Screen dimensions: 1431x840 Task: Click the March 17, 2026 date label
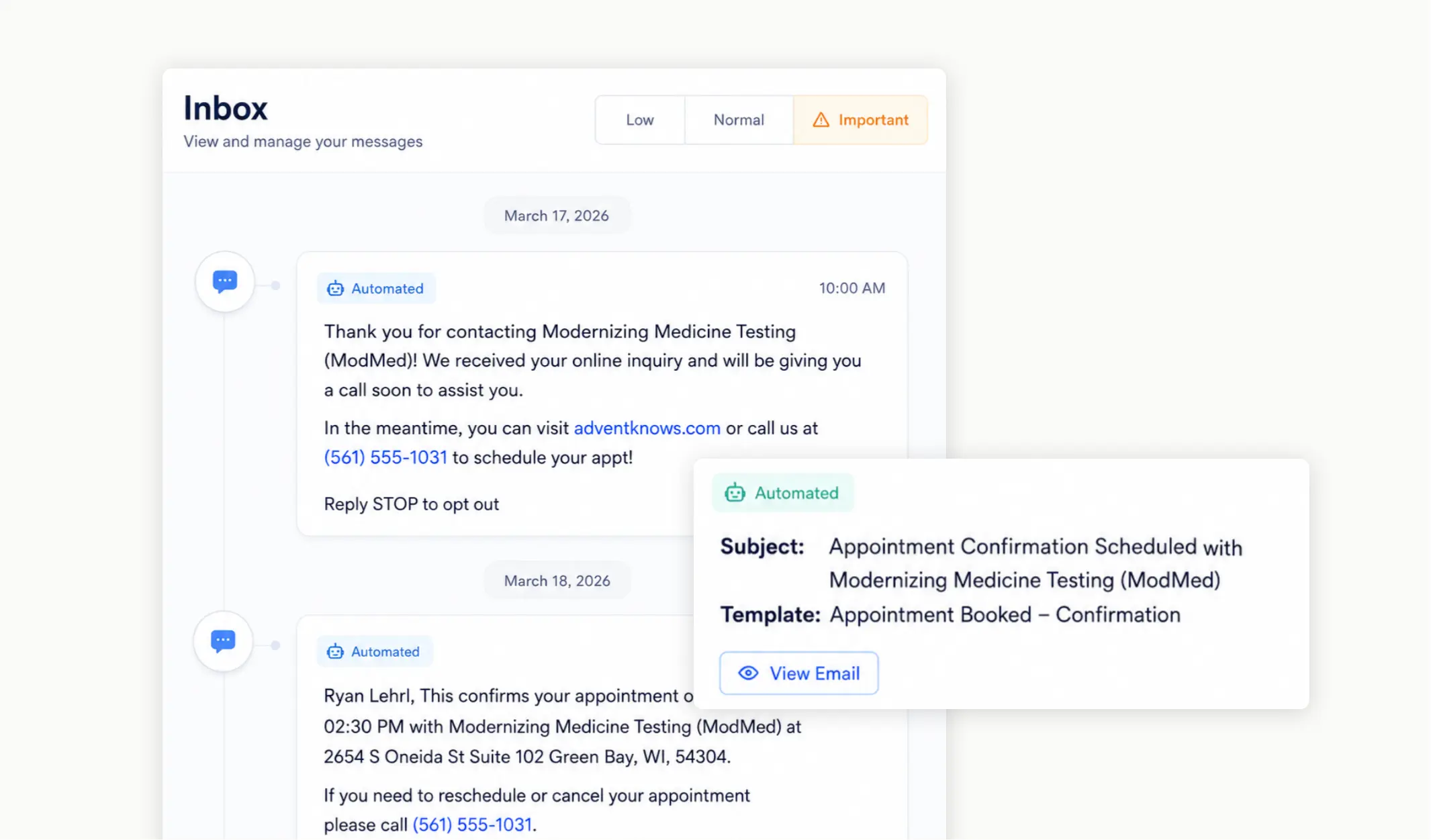557,216
